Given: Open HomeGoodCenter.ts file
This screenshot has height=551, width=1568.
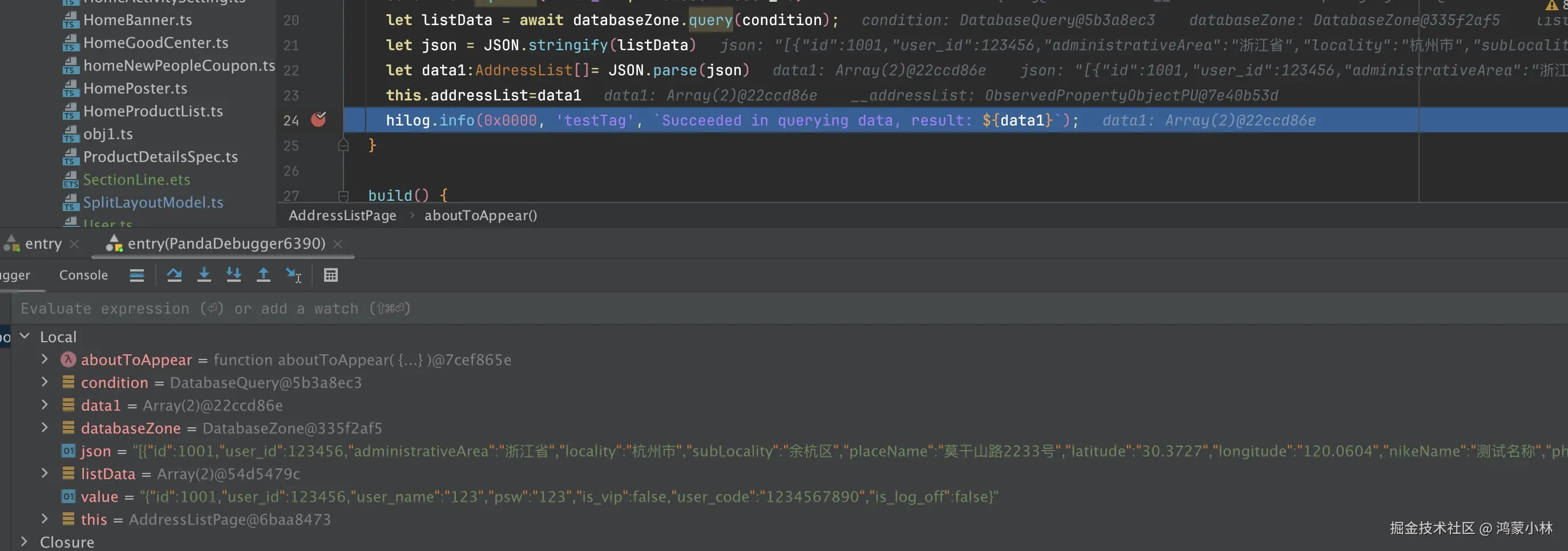Looking at the screenshot, I should pos(156,43).
